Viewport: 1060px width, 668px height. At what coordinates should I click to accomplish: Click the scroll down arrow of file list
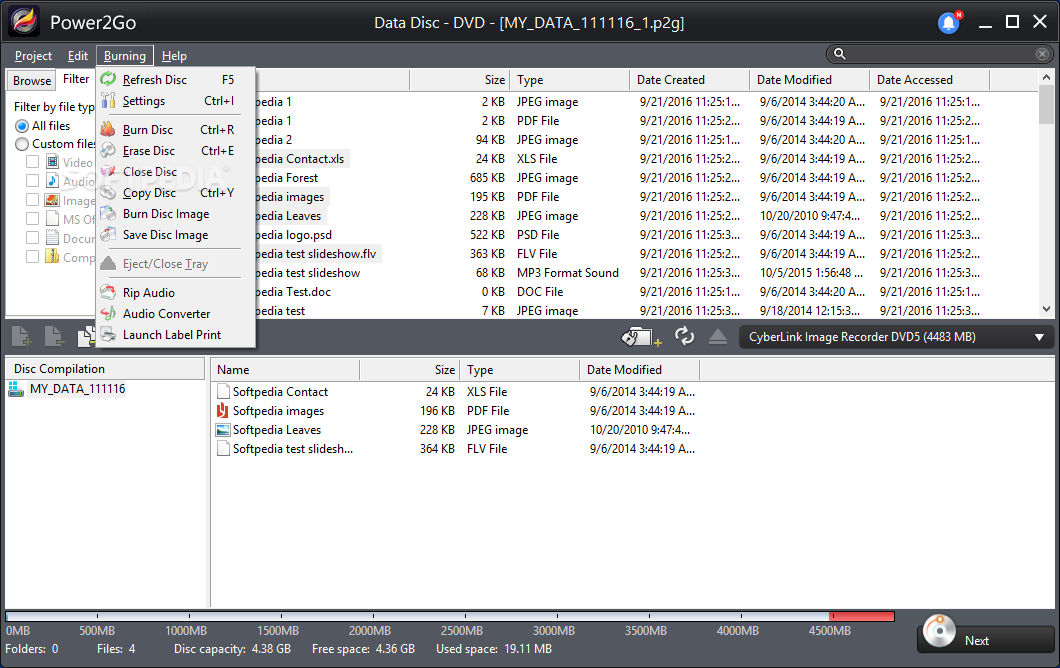pyautogui.click(x=1046, y=309)
